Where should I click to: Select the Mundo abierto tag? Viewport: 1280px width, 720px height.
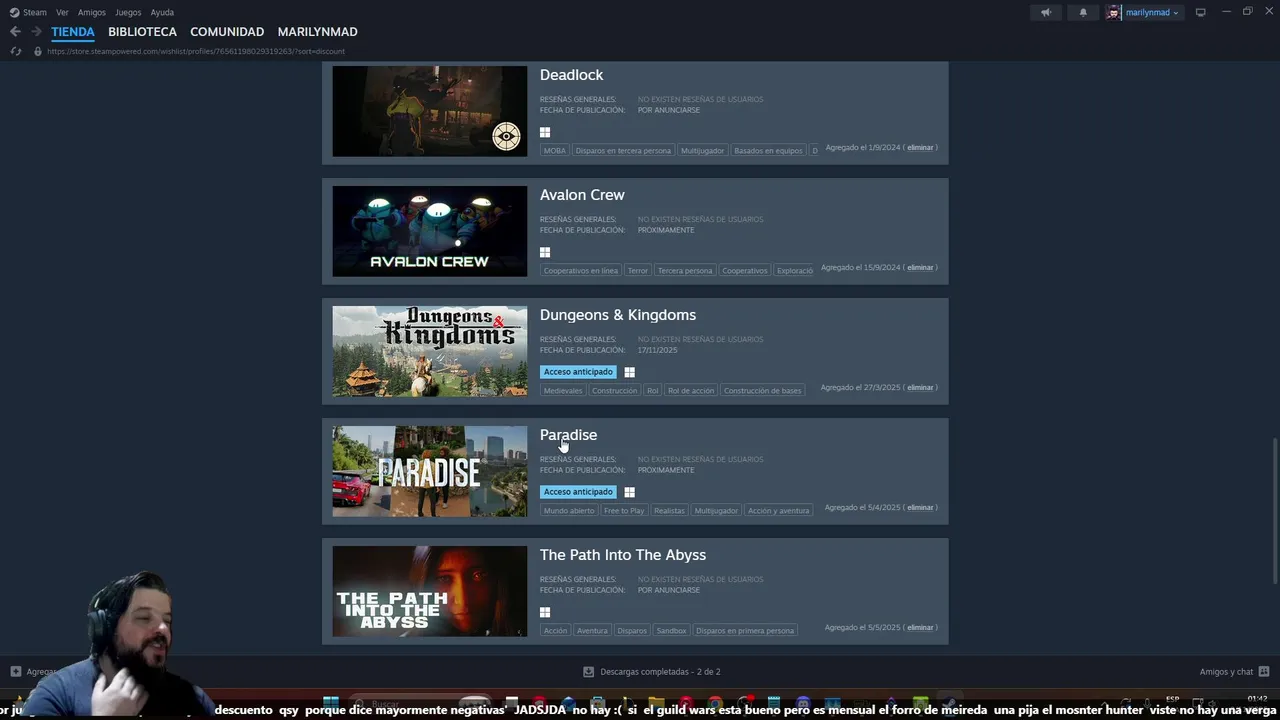(x=569, y=511)
